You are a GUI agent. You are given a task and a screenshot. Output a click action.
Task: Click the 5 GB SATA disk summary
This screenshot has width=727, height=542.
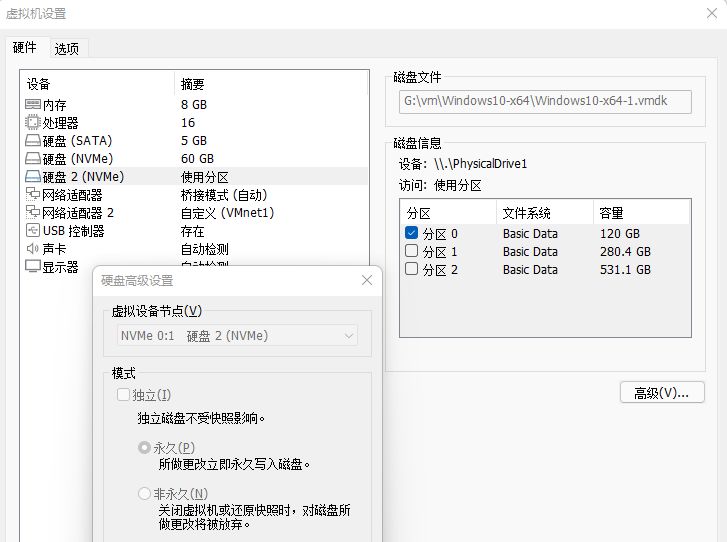point(194,141)
